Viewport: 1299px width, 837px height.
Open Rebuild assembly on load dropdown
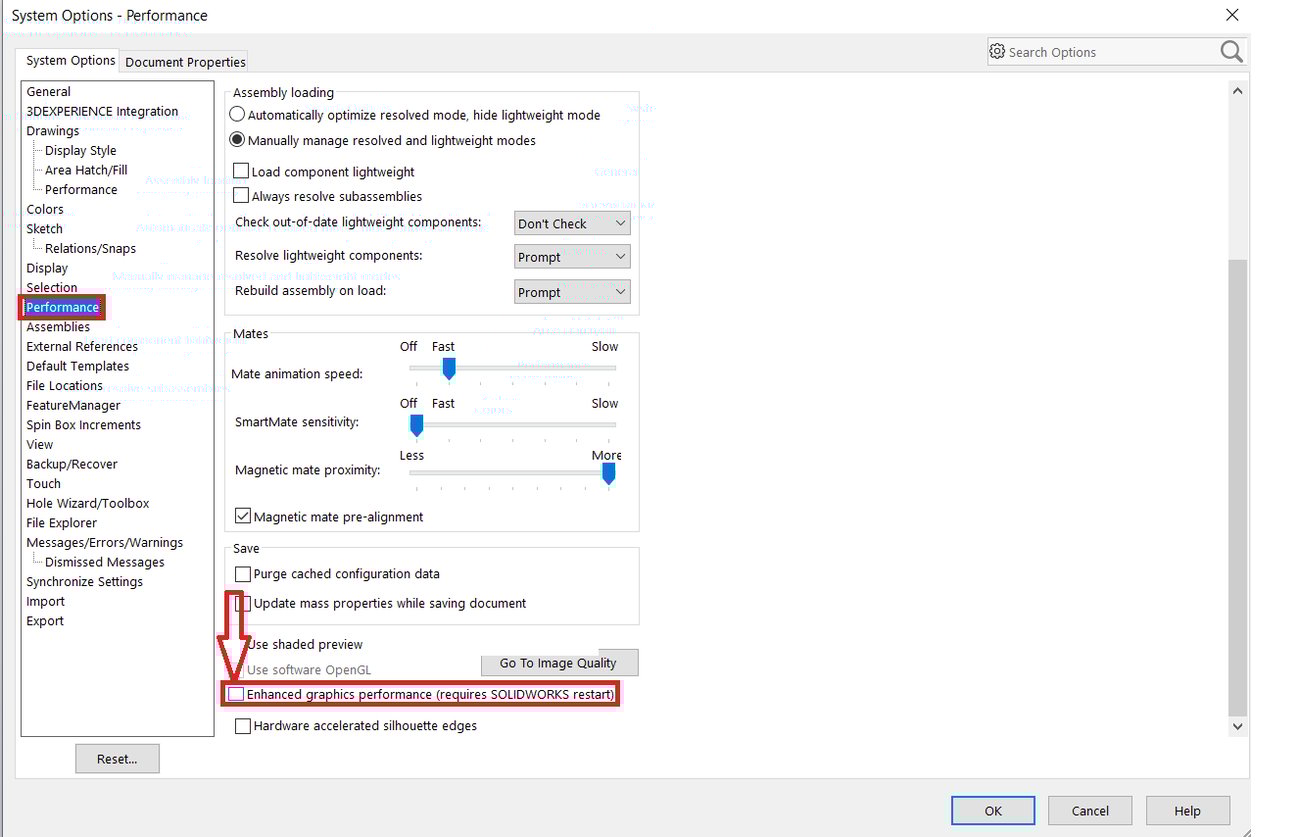[x=572, y=292]
